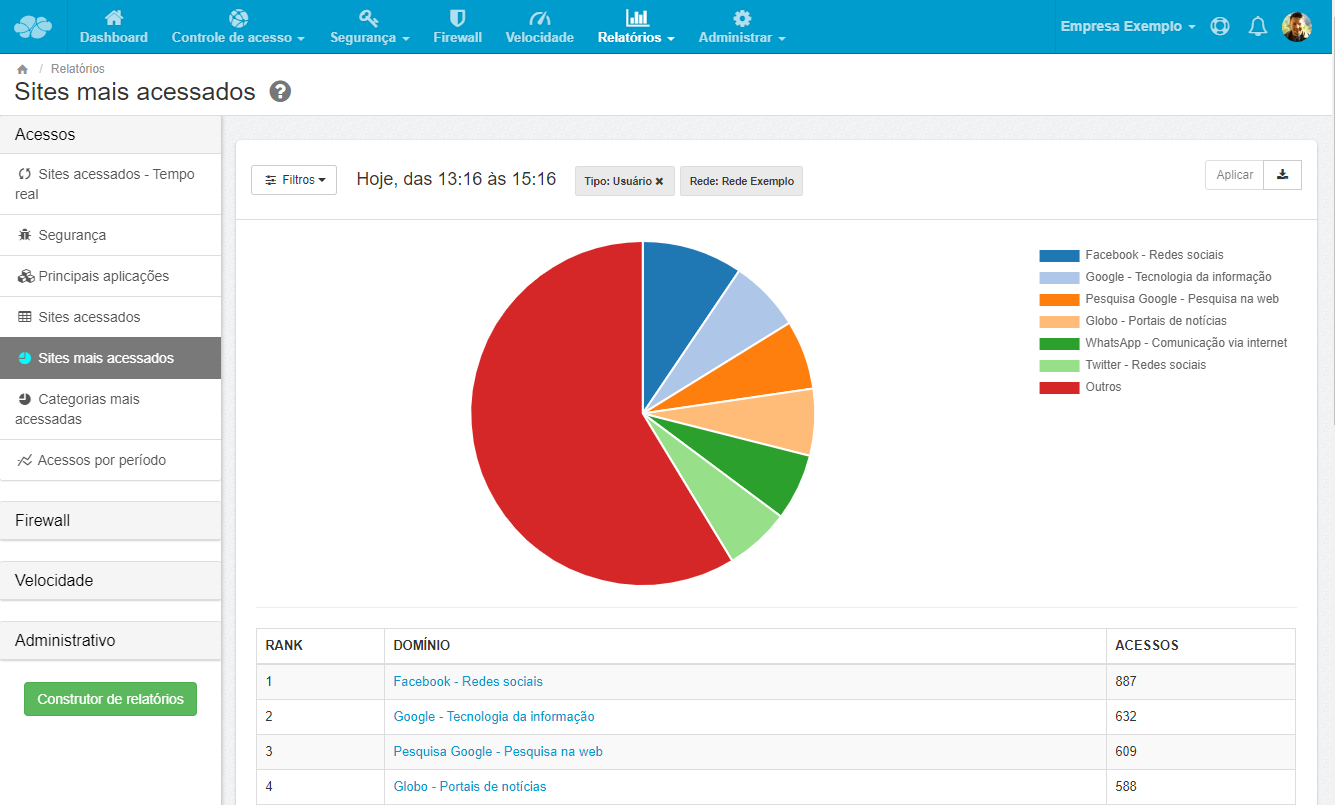Open the Dashboard home icon
The height and width of the screenshot is (805, 1335).
114,18
